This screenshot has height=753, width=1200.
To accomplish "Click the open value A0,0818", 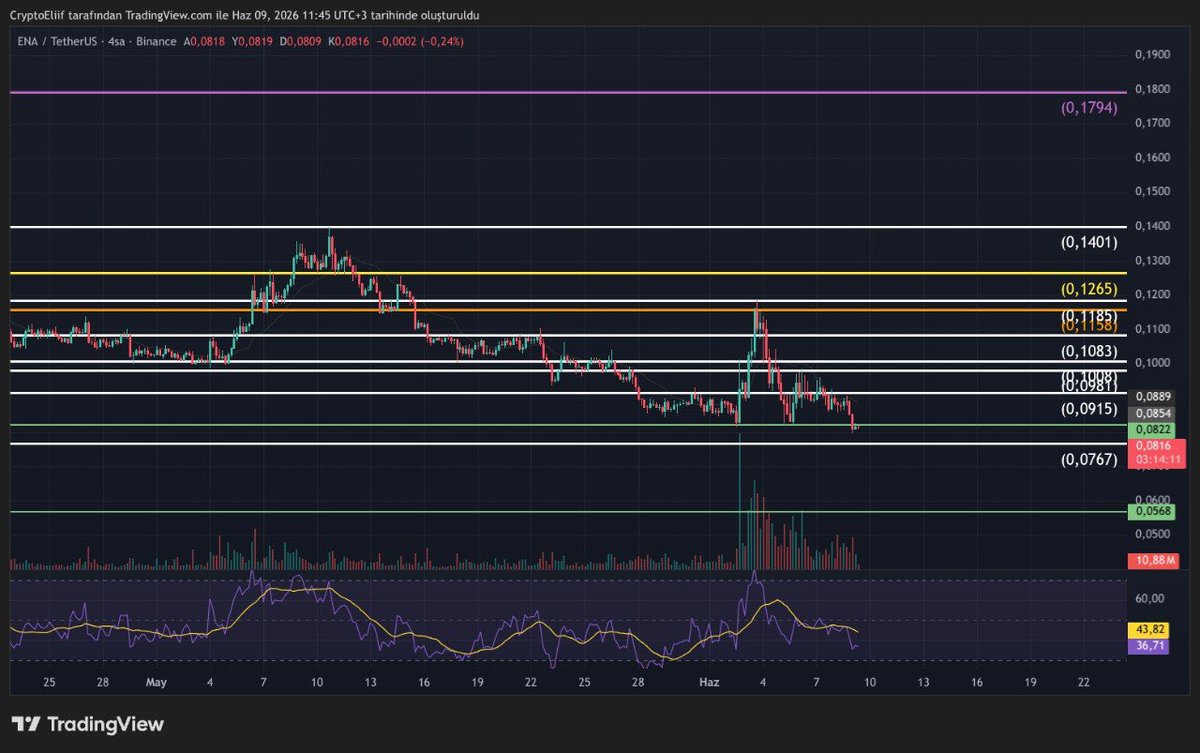I will click(x=205, y=42).
